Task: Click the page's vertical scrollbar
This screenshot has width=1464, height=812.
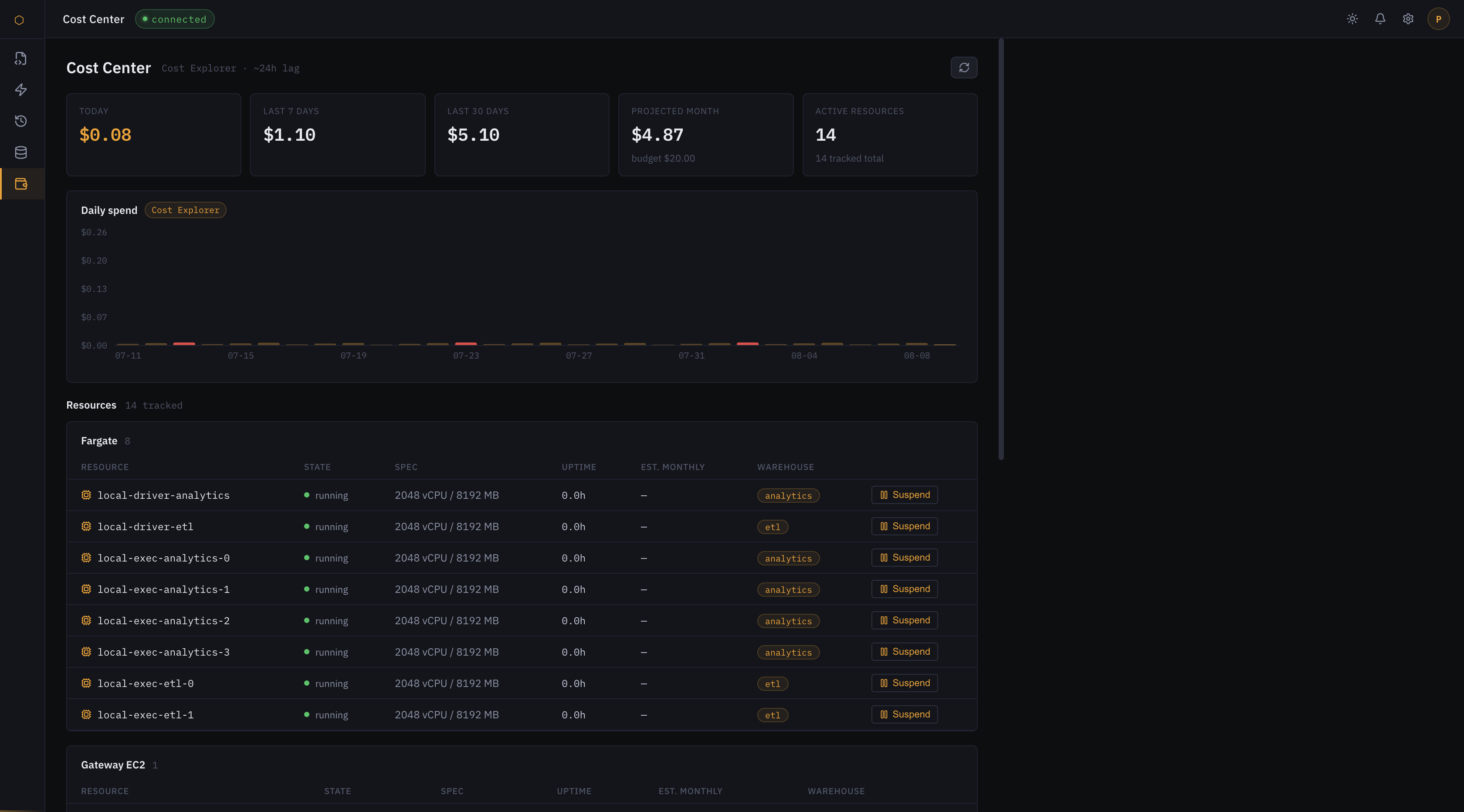Action: click(x=1001, y=249)
